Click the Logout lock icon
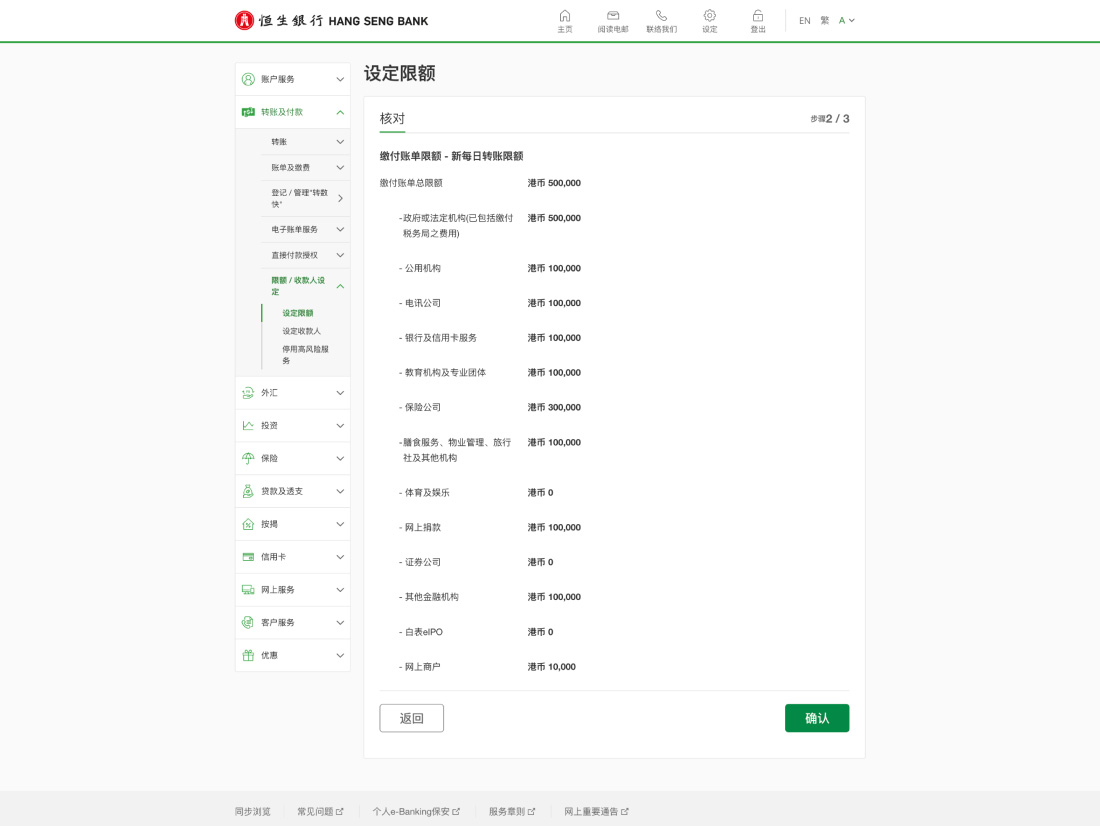The image size is (1100, 826). coord(758,16)
